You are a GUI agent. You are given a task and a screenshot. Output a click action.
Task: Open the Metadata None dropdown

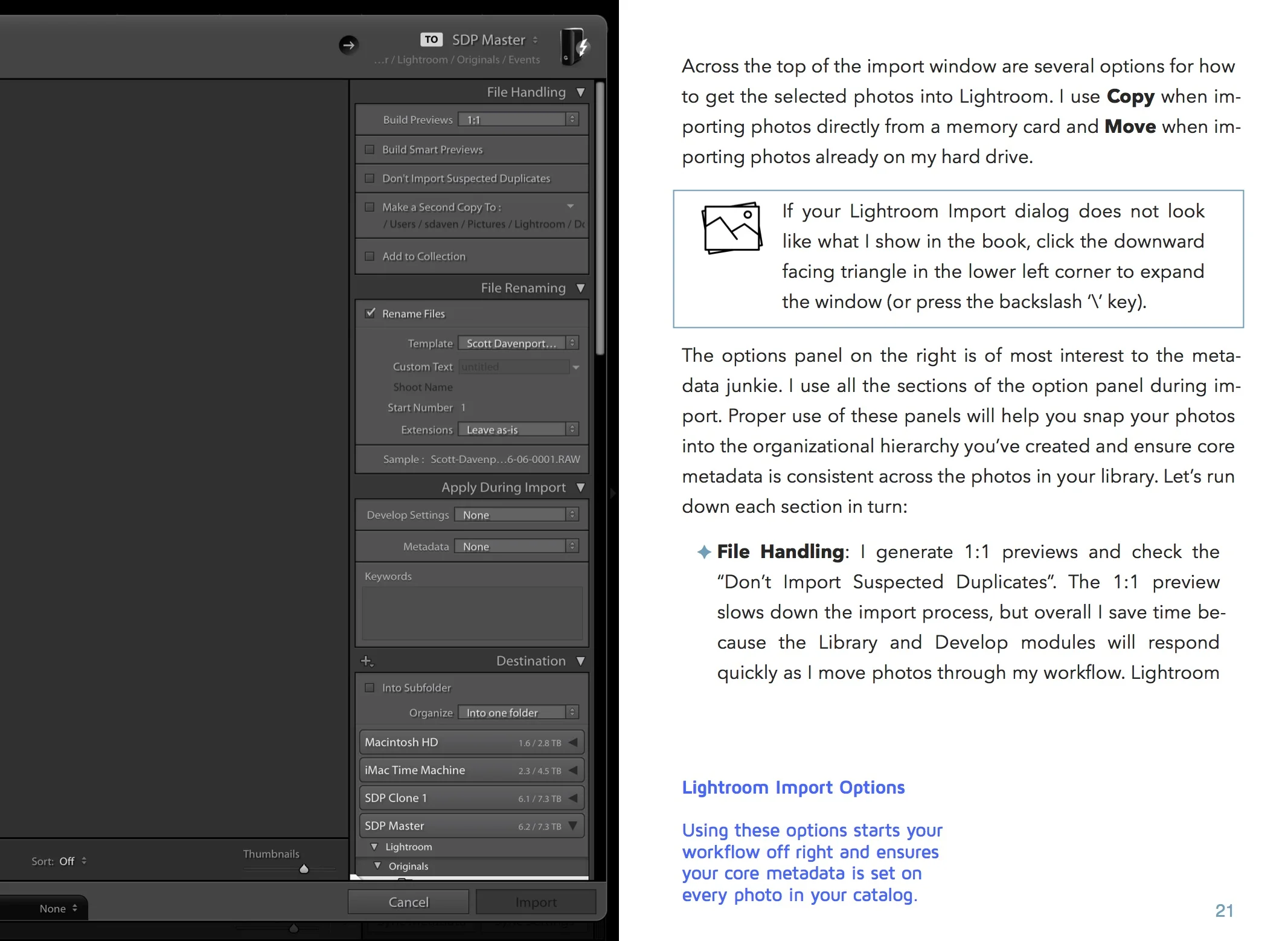click(516, 546)
